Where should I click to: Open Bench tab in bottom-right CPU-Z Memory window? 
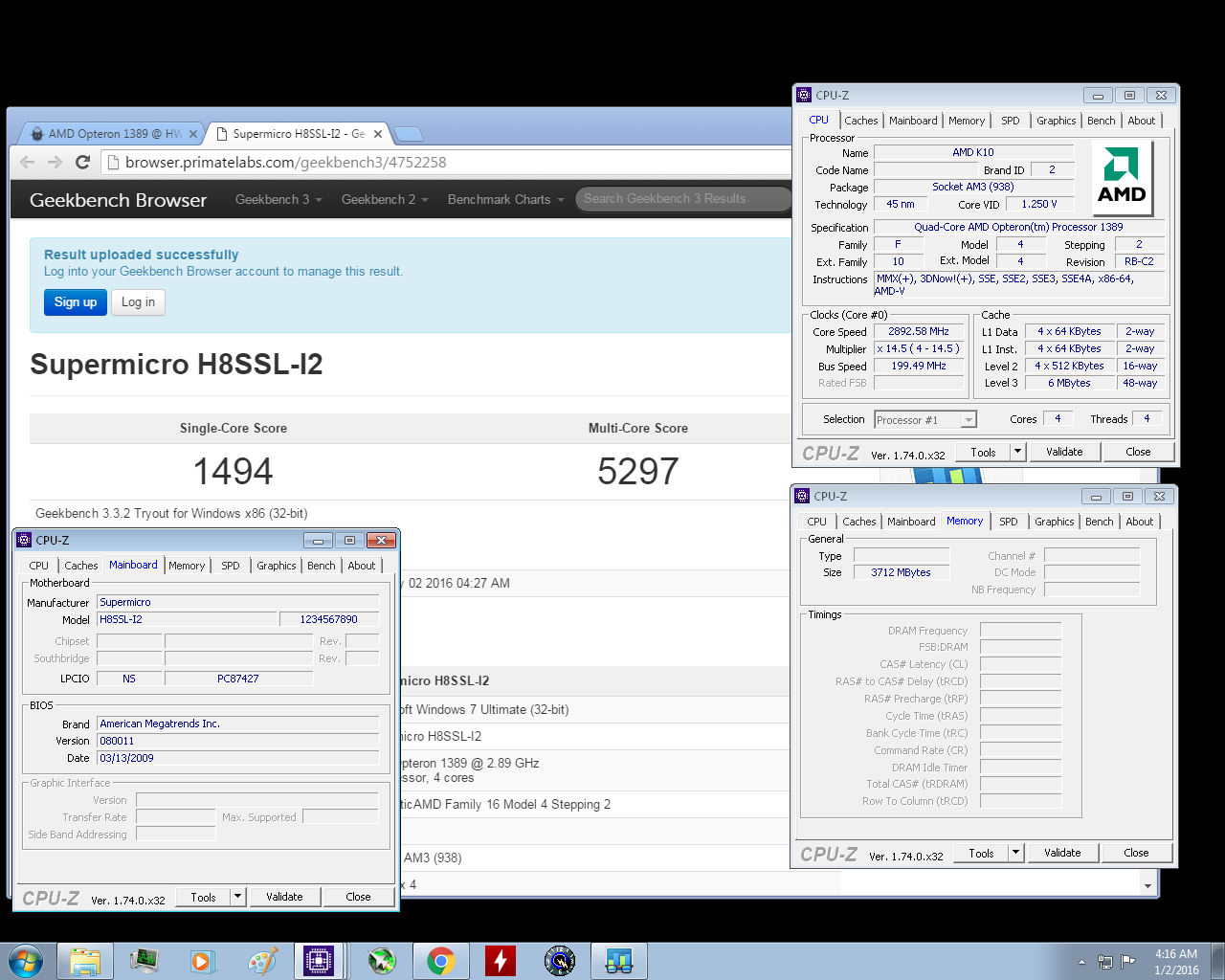point(1100,522)
